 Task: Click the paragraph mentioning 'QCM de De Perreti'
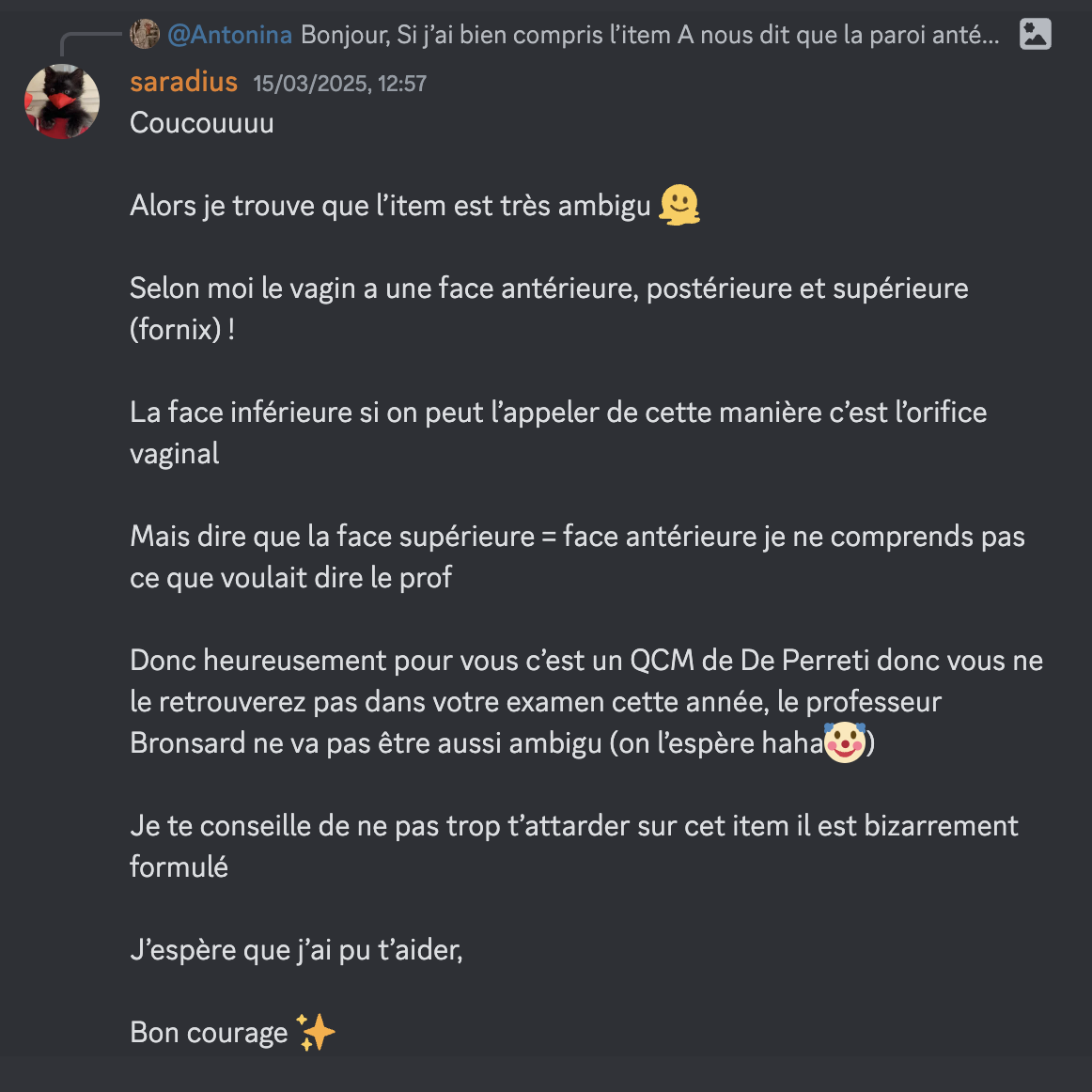click(586, 701)
